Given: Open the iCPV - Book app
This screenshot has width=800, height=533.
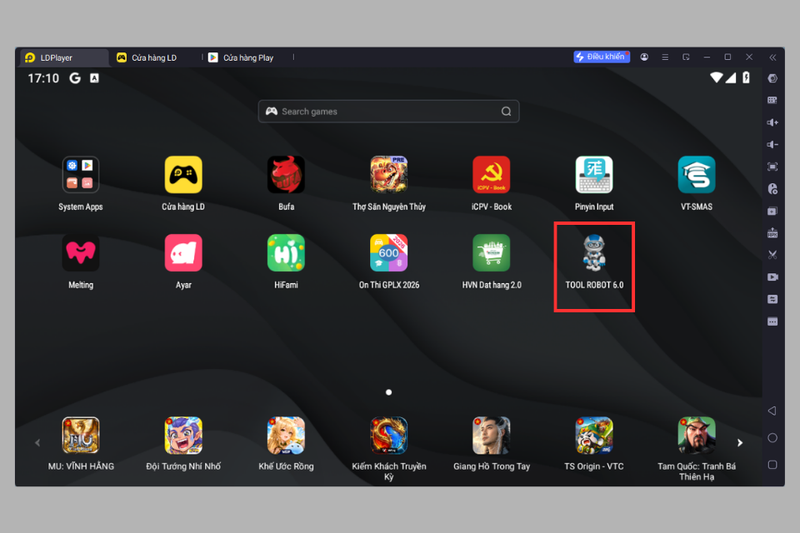Looking at the screenshot, I should [x=491, y=175].
